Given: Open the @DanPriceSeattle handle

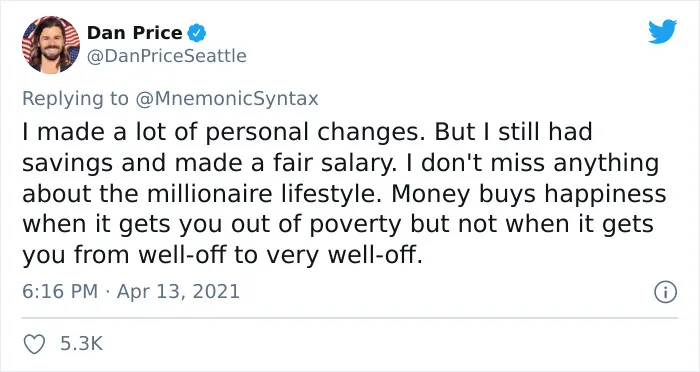Looking at the screenshot, I should pos(167,56).
